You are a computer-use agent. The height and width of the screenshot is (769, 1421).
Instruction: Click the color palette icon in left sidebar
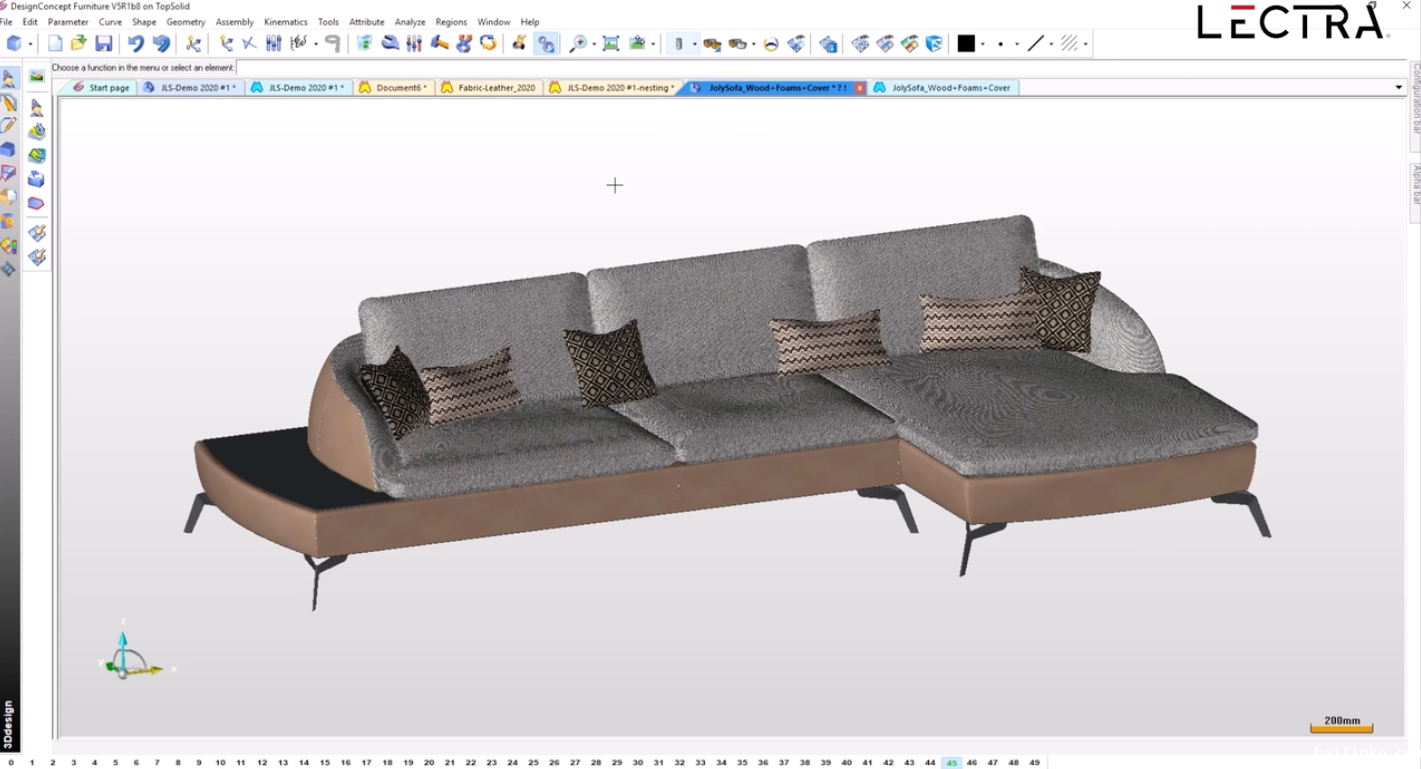point(8,246)
